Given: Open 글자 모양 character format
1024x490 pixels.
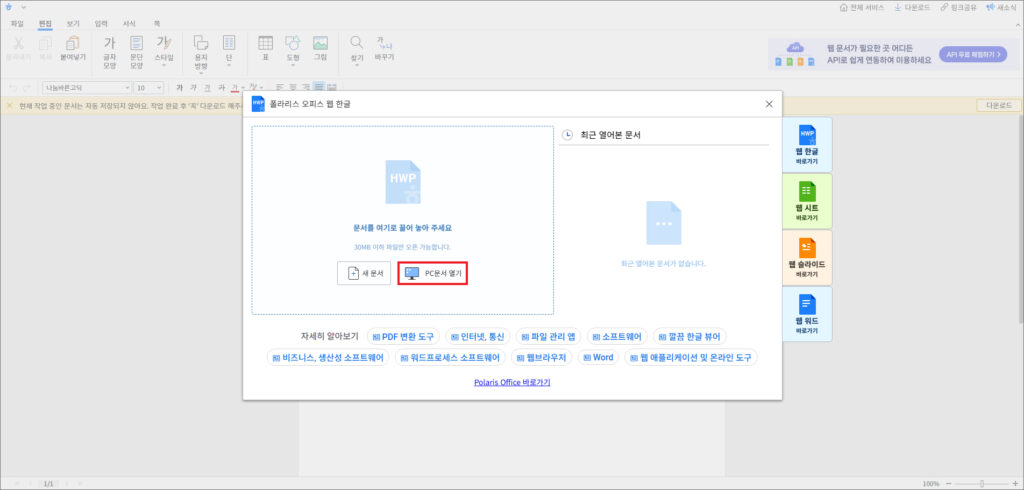Looking at the screenshot, I should coord(109,52).
